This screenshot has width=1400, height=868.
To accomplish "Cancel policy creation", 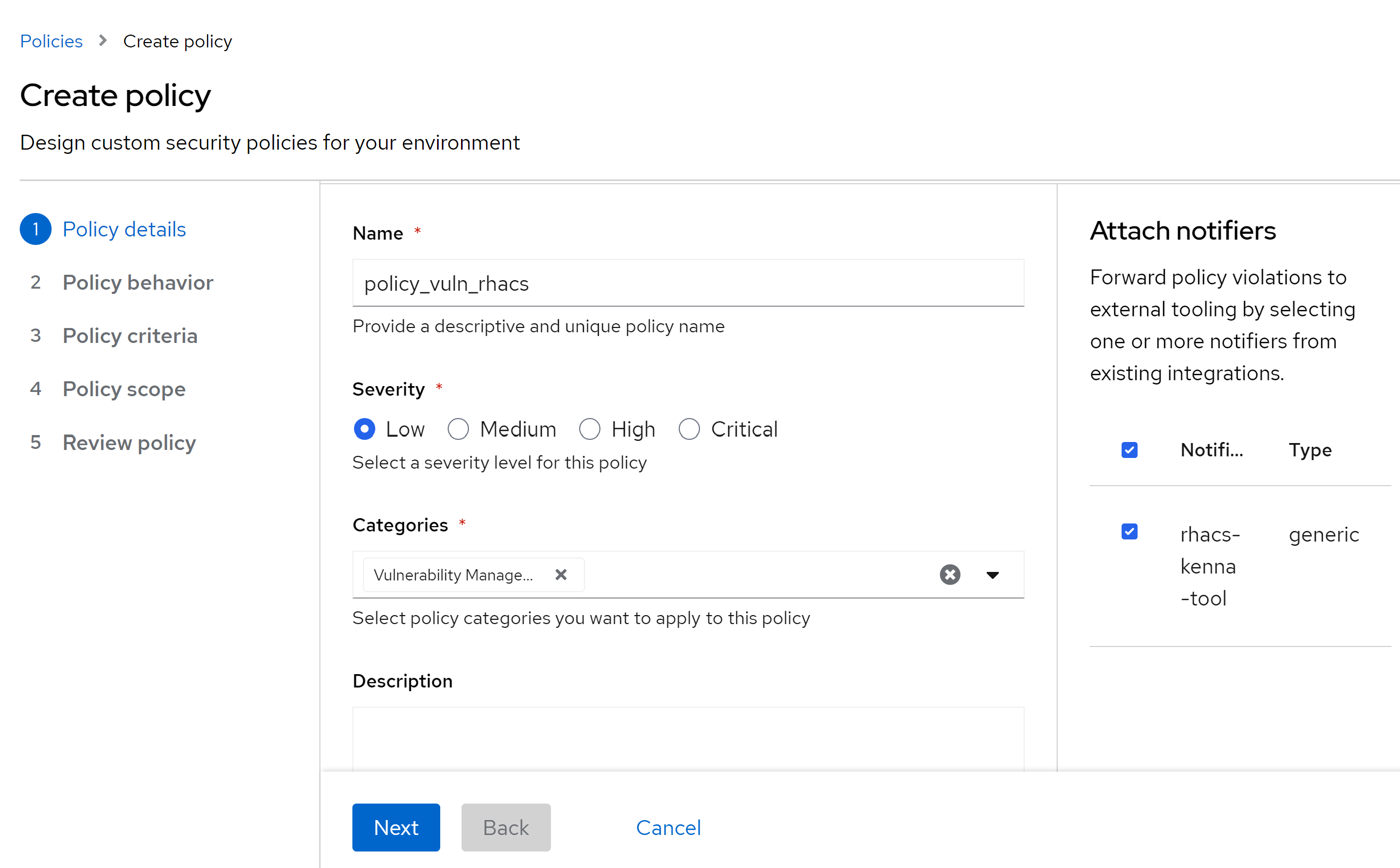I will click(x=668, y=827).
